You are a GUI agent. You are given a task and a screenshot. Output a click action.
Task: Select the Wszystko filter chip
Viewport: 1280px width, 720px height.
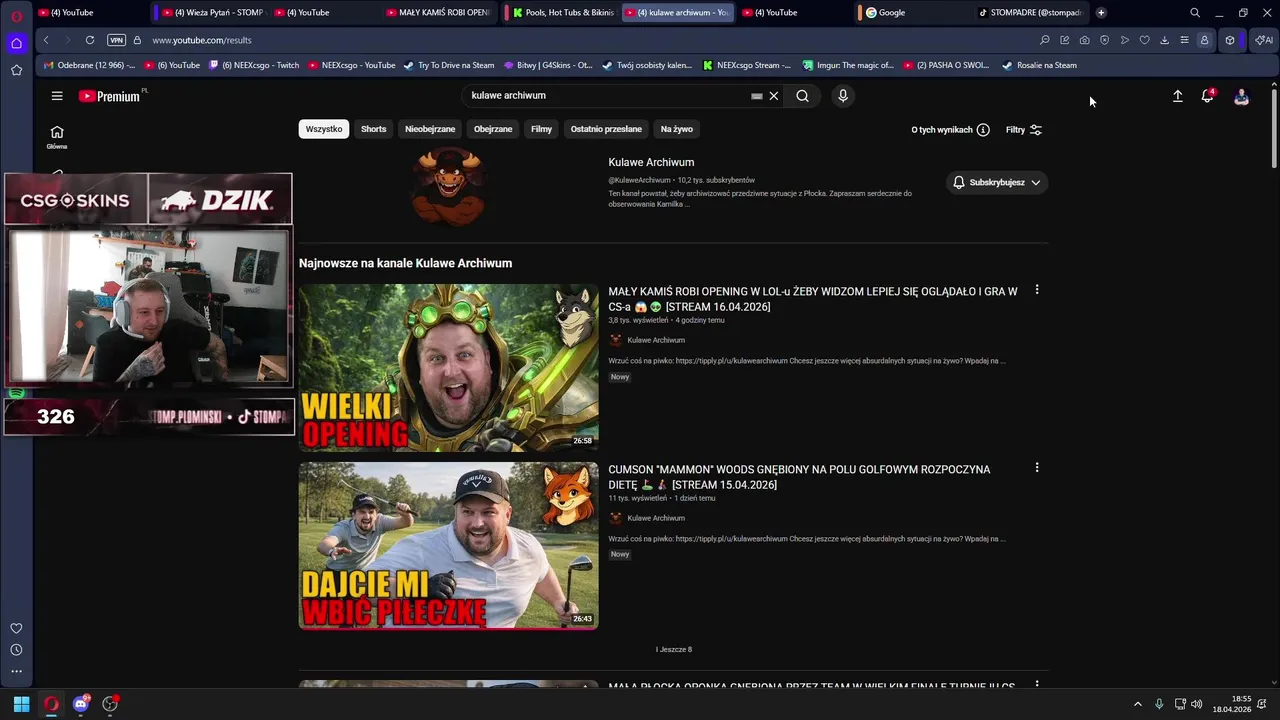[x=324, y=129]
